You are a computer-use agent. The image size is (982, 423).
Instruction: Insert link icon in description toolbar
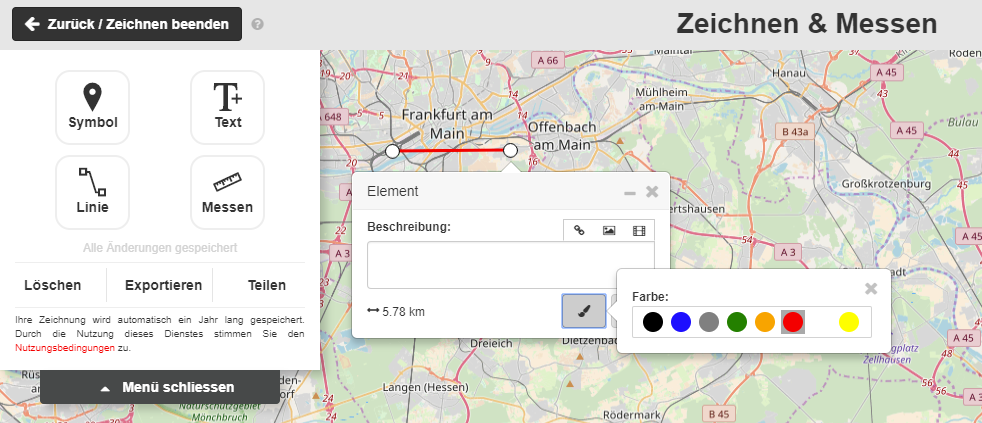579,230
